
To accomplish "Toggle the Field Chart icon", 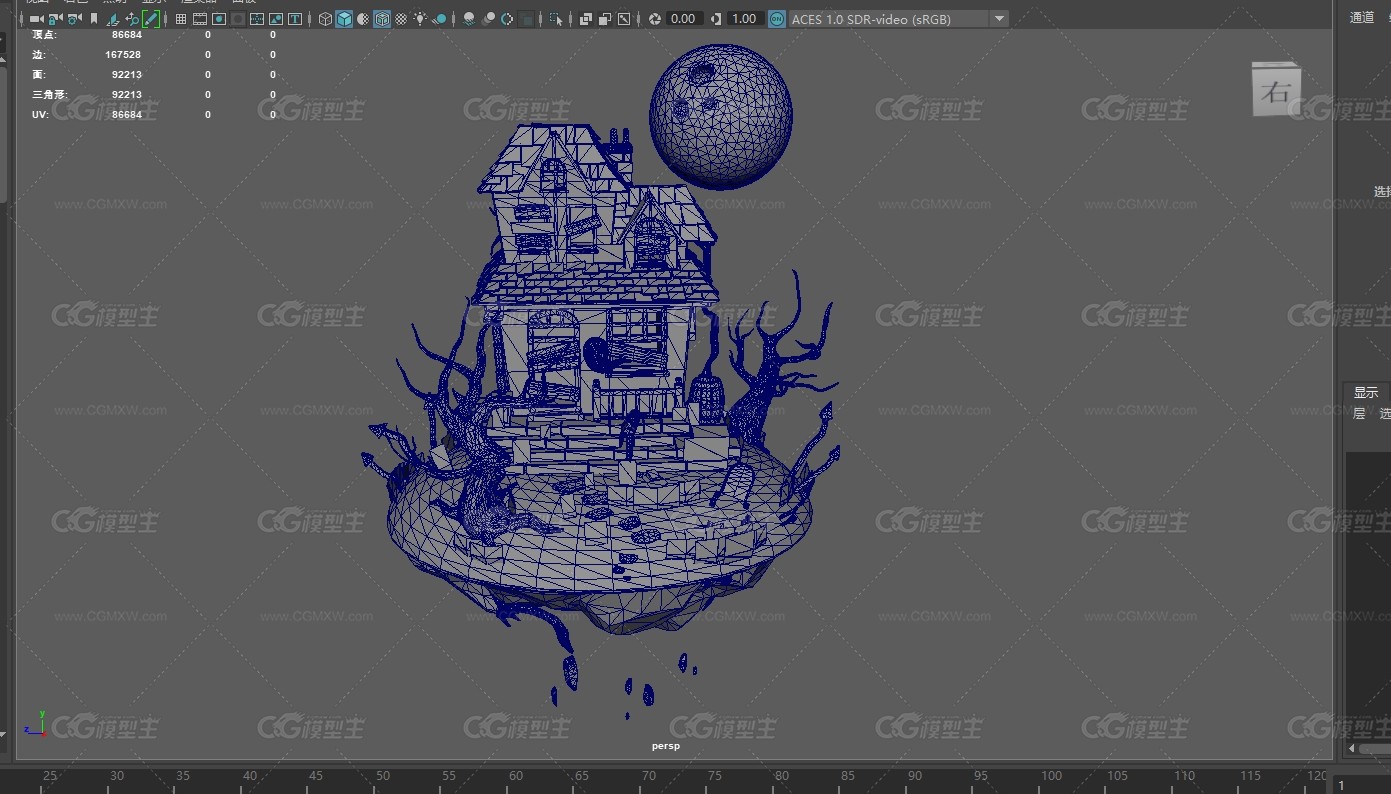I will [257, 19].
